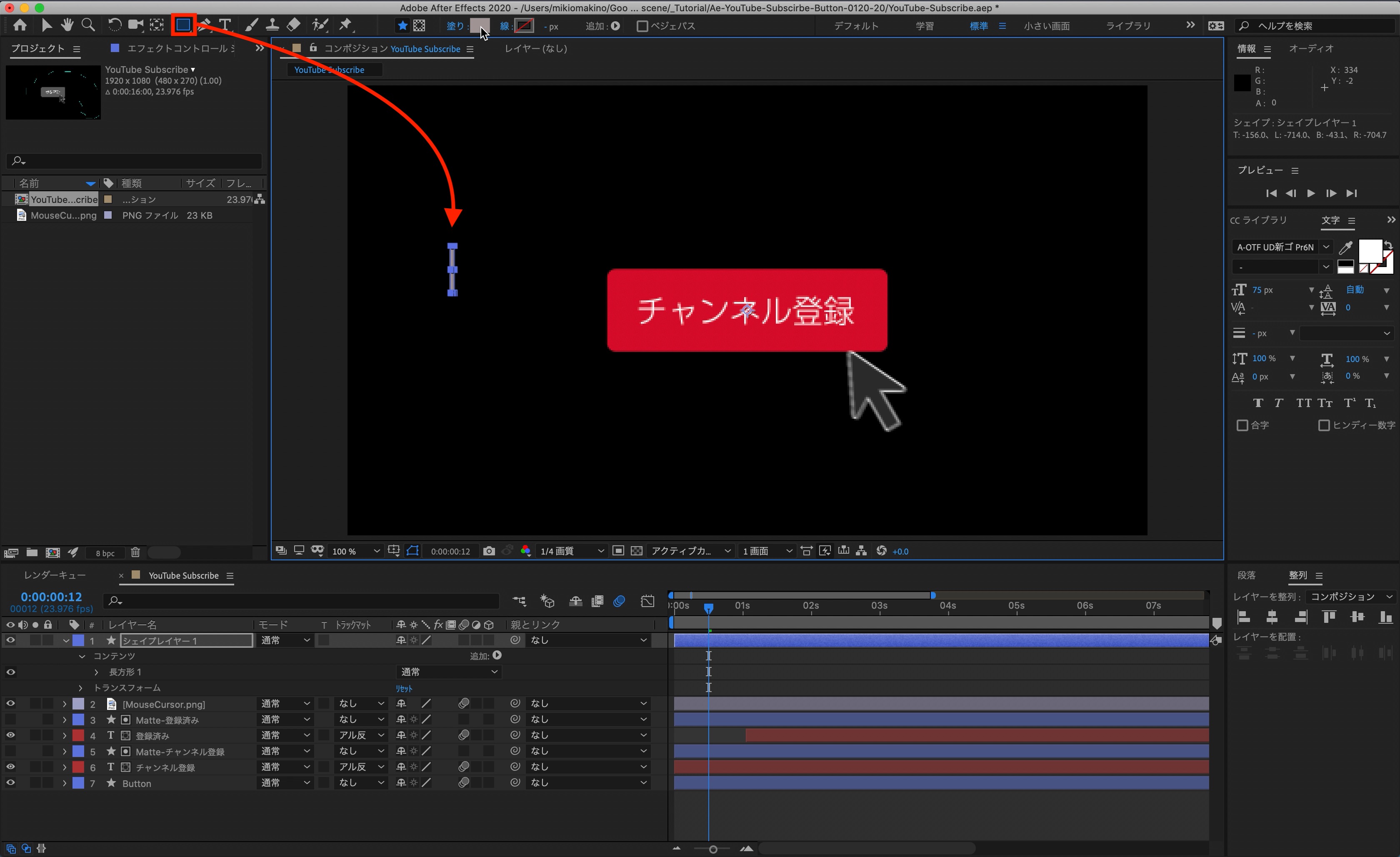Click the 塗り fill color swatch
Viewport: 1400px width, 857px height.
pyautogui.click(x=479, y=26)
